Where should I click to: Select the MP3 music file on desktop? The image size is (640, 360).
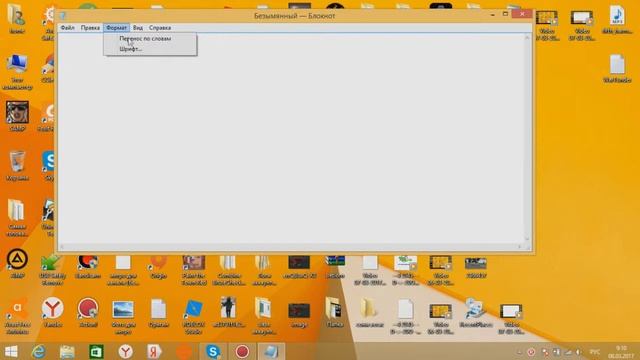617,20
